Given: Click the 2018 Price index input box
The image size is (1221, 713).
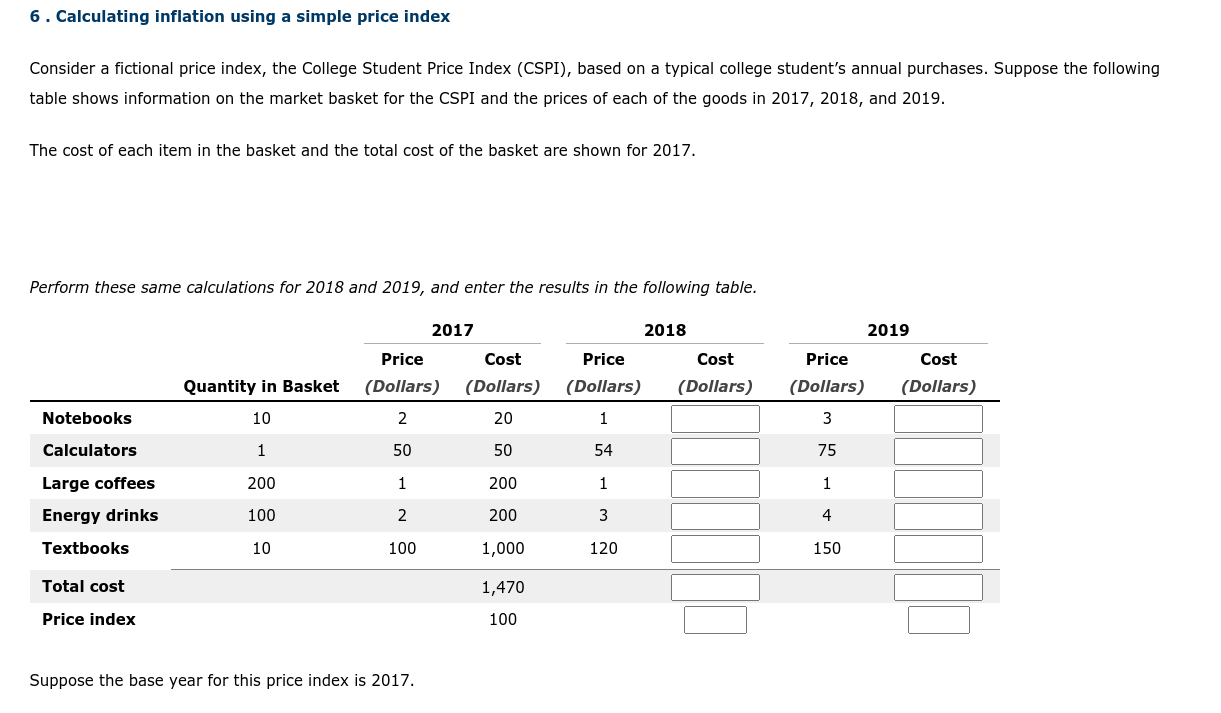Looking at the screenshot, I should point(715,620).
